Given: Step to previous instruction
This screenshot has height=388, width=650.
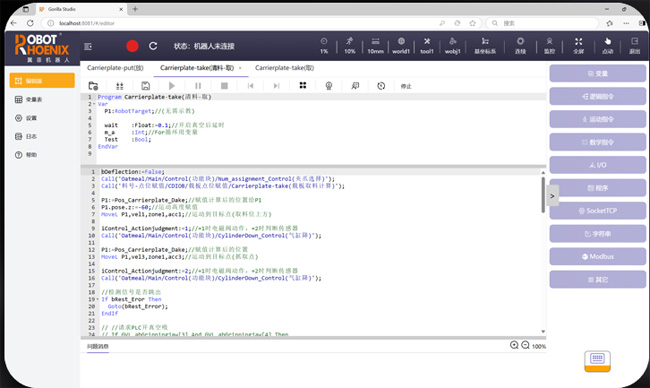Looking at the screenshot, I should [x=250, y=86].
